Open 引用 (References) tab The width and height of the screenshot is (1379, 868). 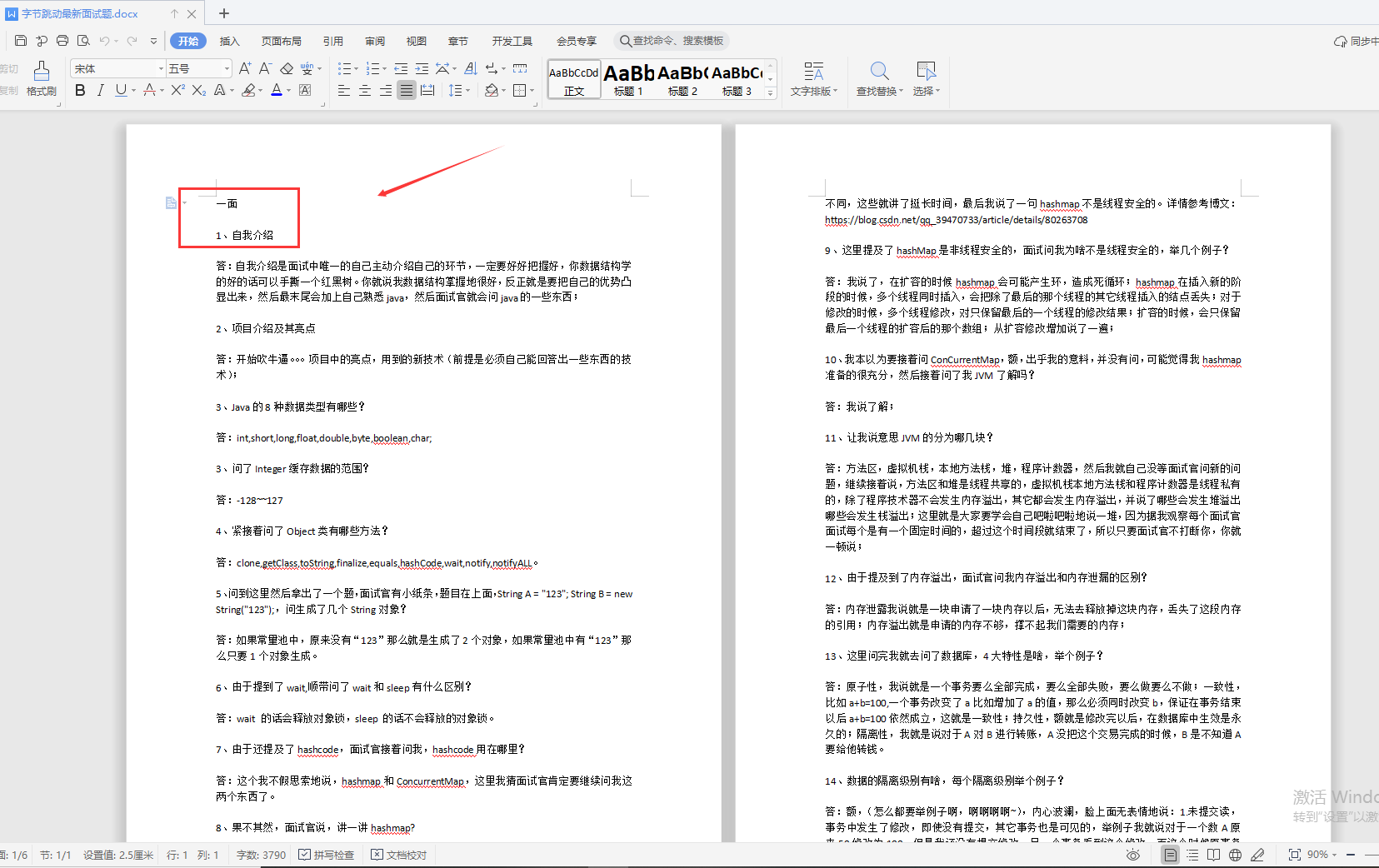333,41
